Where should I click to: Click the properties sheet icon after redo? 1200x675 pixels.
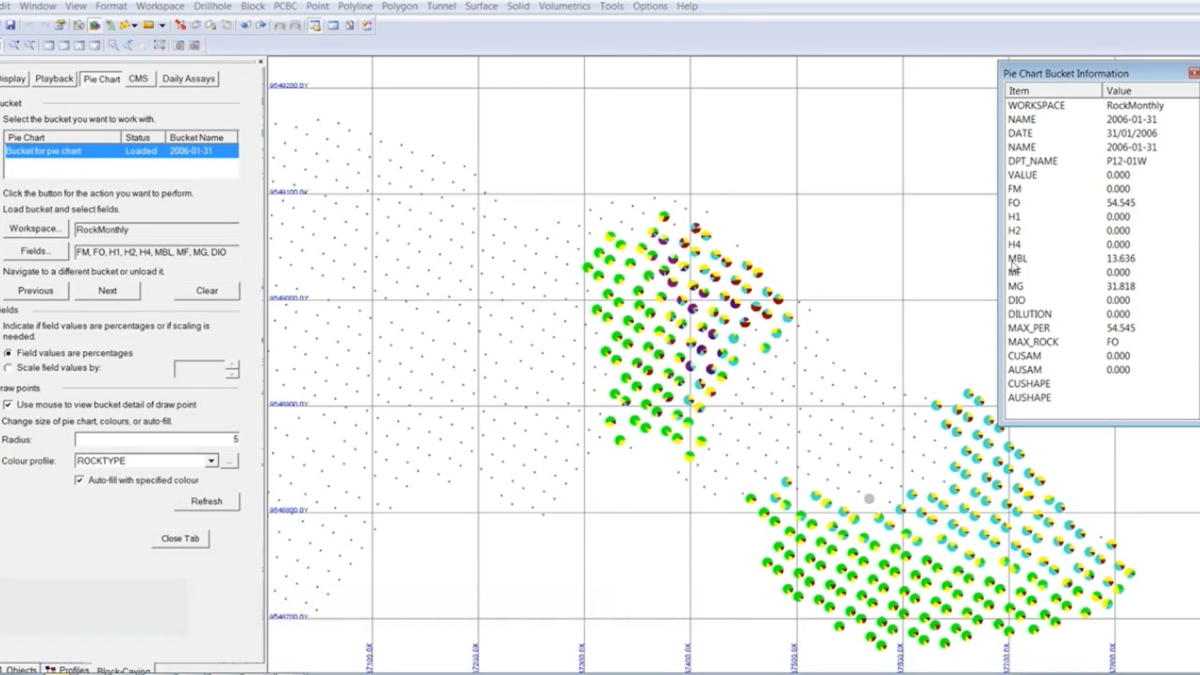tap(60, 25)
